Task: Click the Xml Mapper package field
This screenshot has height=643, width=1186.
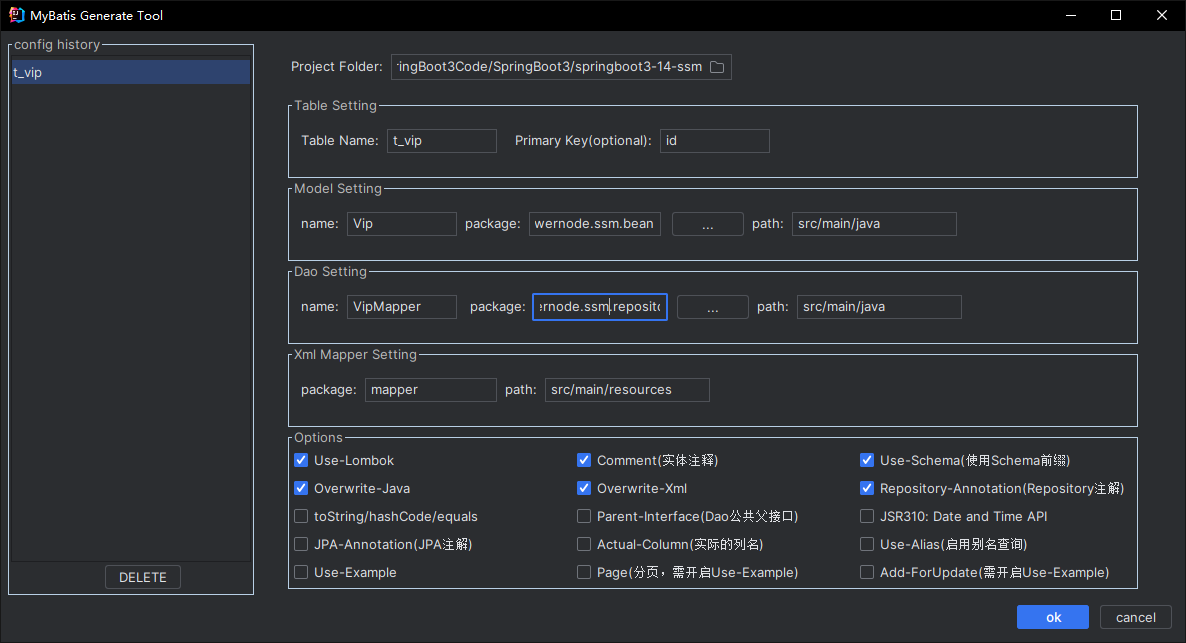Action: [430, 390]
